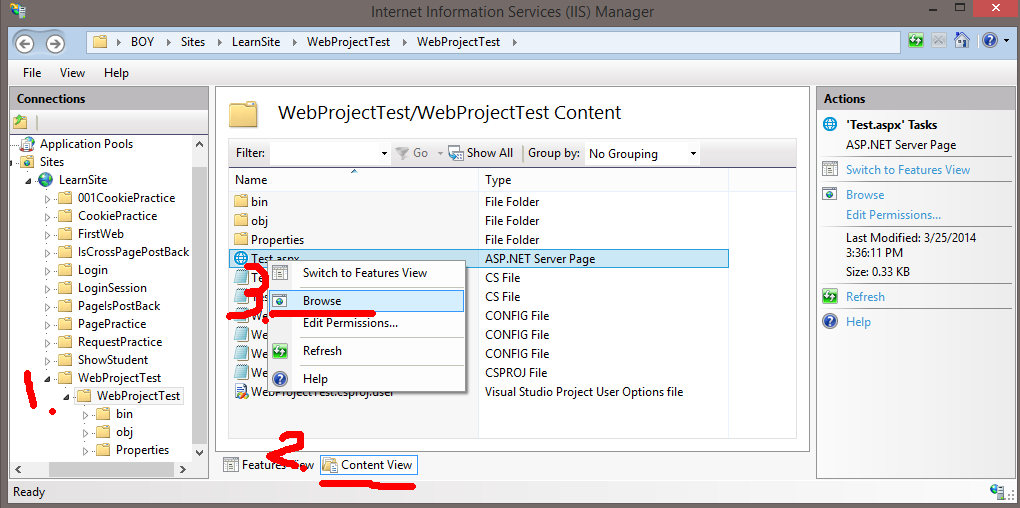
Task: Expand the ShowStudent tree node
Action: pos(47,360)
